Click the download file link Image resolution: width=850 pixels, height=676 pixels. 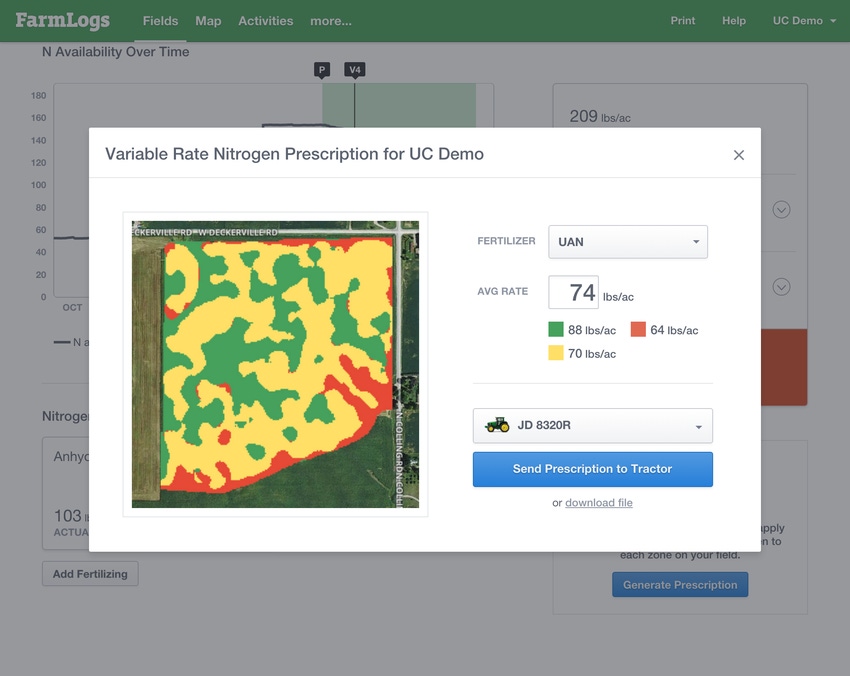(x=598, y=503)
